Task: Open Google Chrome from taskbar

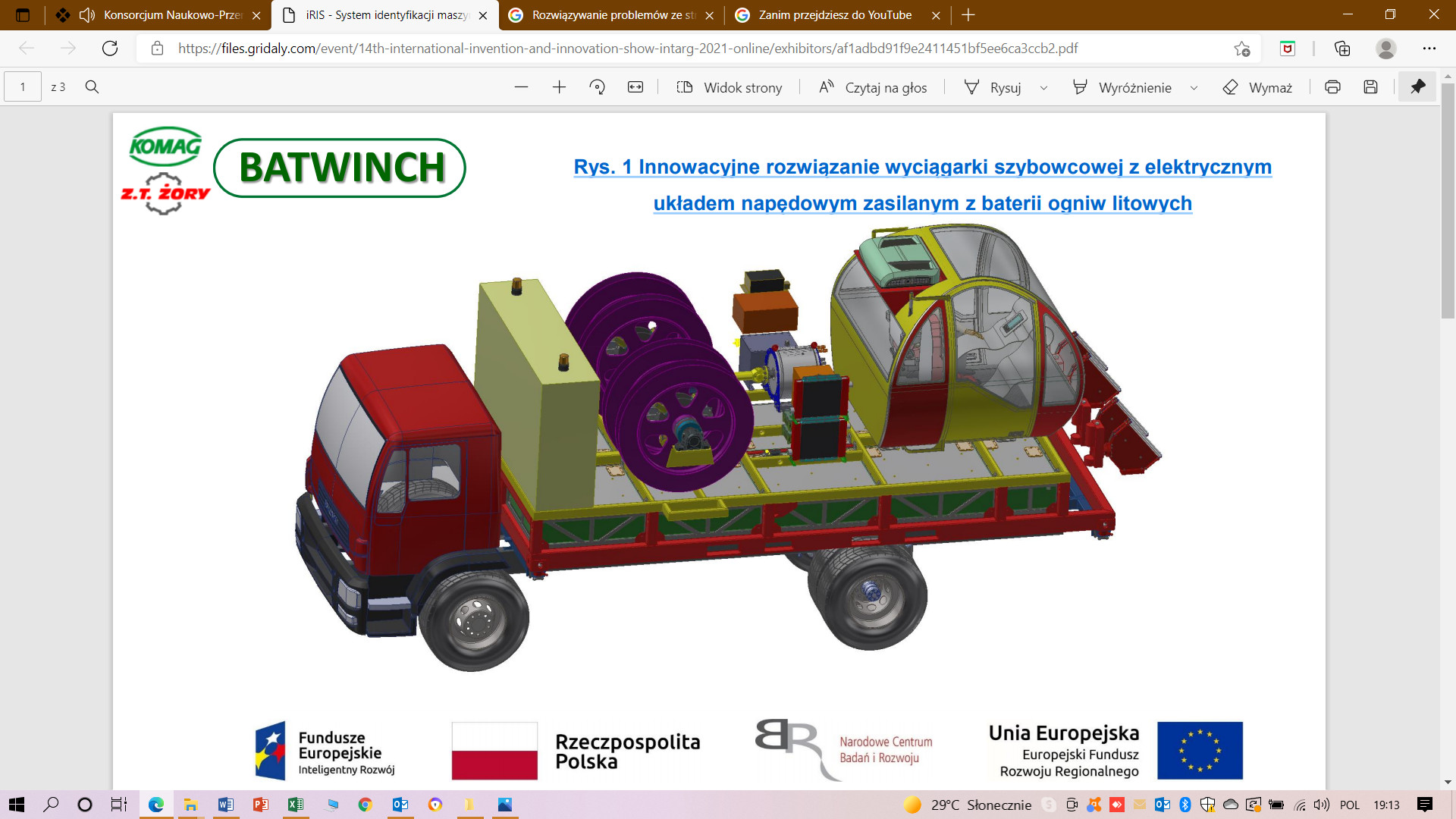Action: pyautogui.click(x=365, y=805)
